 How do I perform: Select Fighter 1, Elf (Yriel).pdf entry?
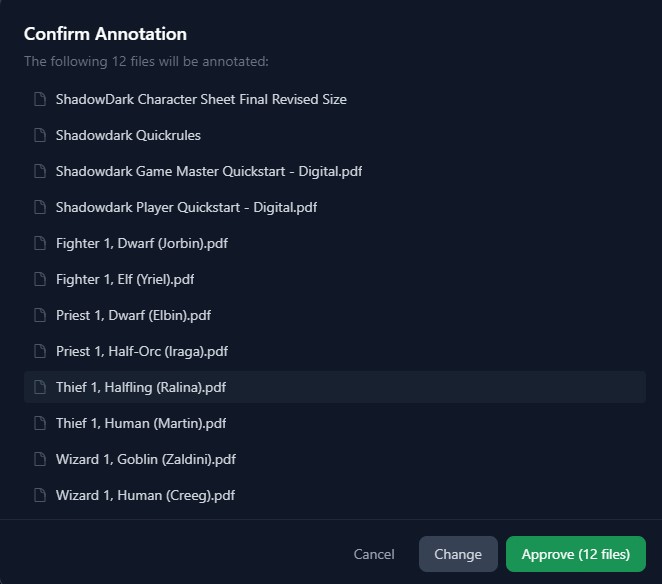[125, 279]
